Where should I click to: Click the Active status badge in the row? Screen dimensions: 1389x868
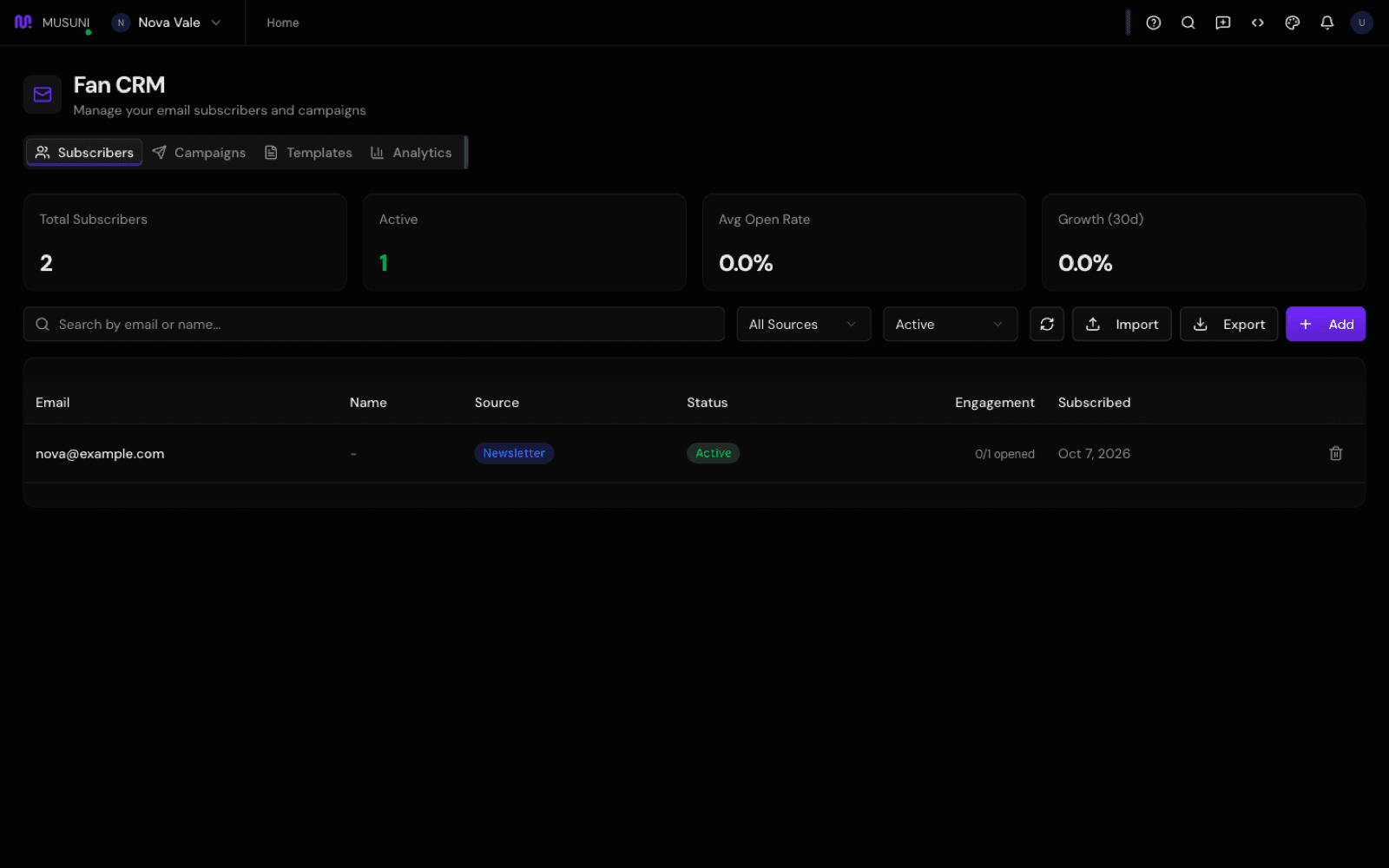pos(713,453)
